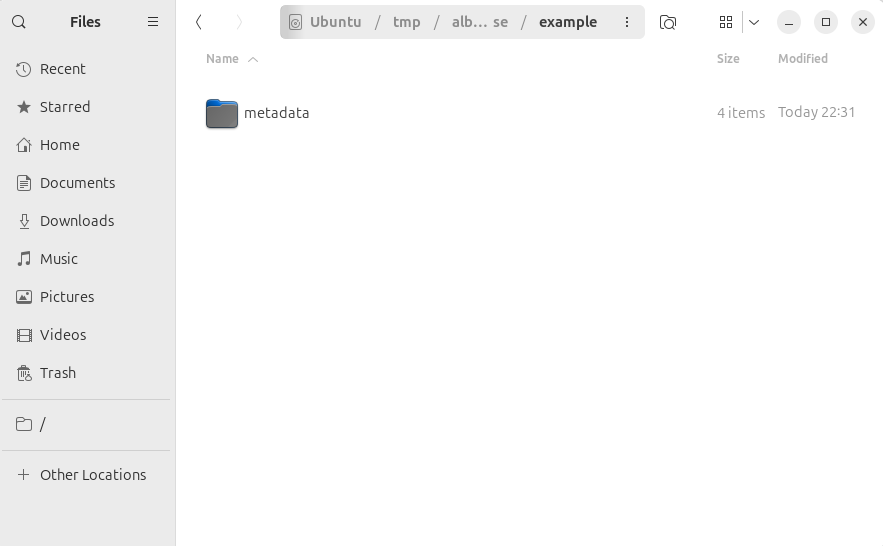
Task: Go back with the left arrow
Action: pyautogui.click(x=198, y=22)
